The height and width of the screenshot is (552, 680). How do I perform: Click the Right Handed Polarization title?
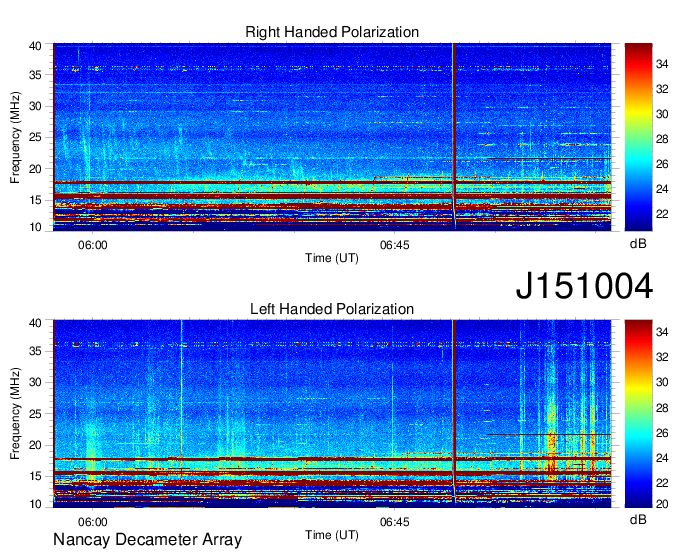point(332,32)
